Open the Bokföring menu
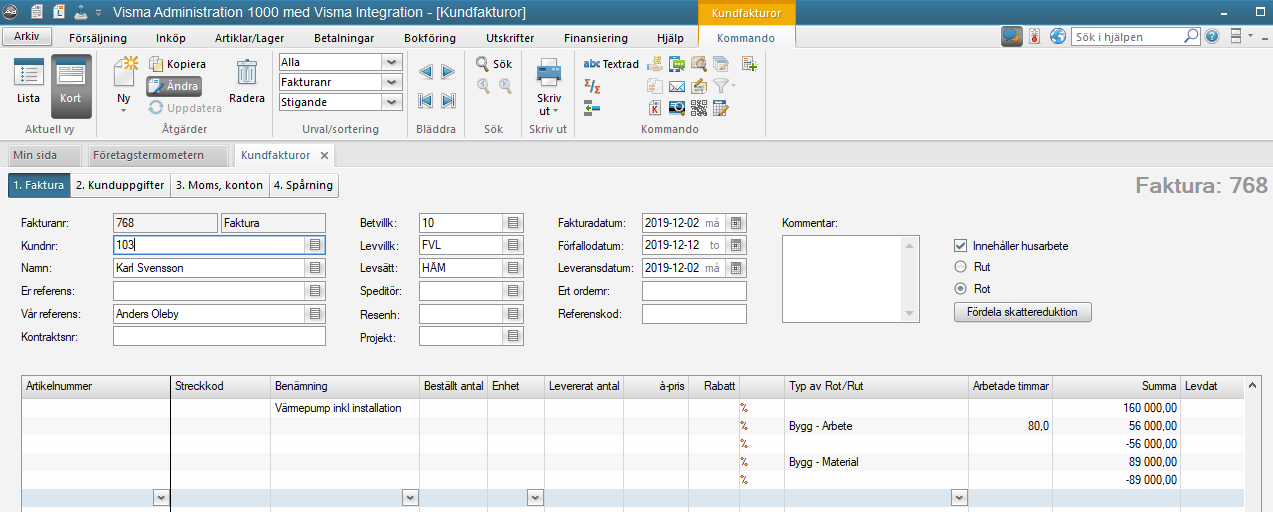The image size is (1273, 512). pos(429,38)
